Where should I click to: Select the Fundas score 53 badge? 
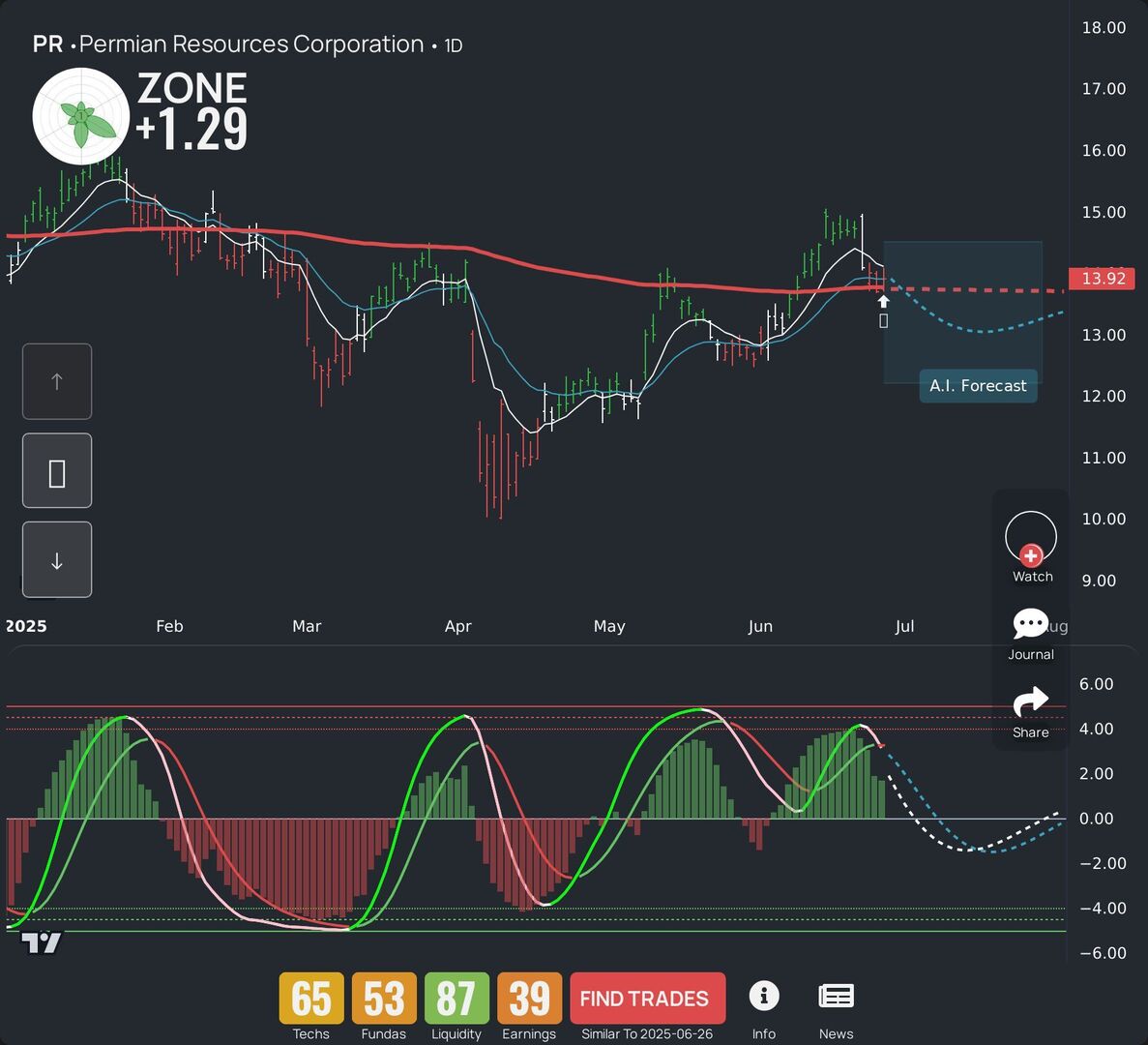[x=384, y=999]
